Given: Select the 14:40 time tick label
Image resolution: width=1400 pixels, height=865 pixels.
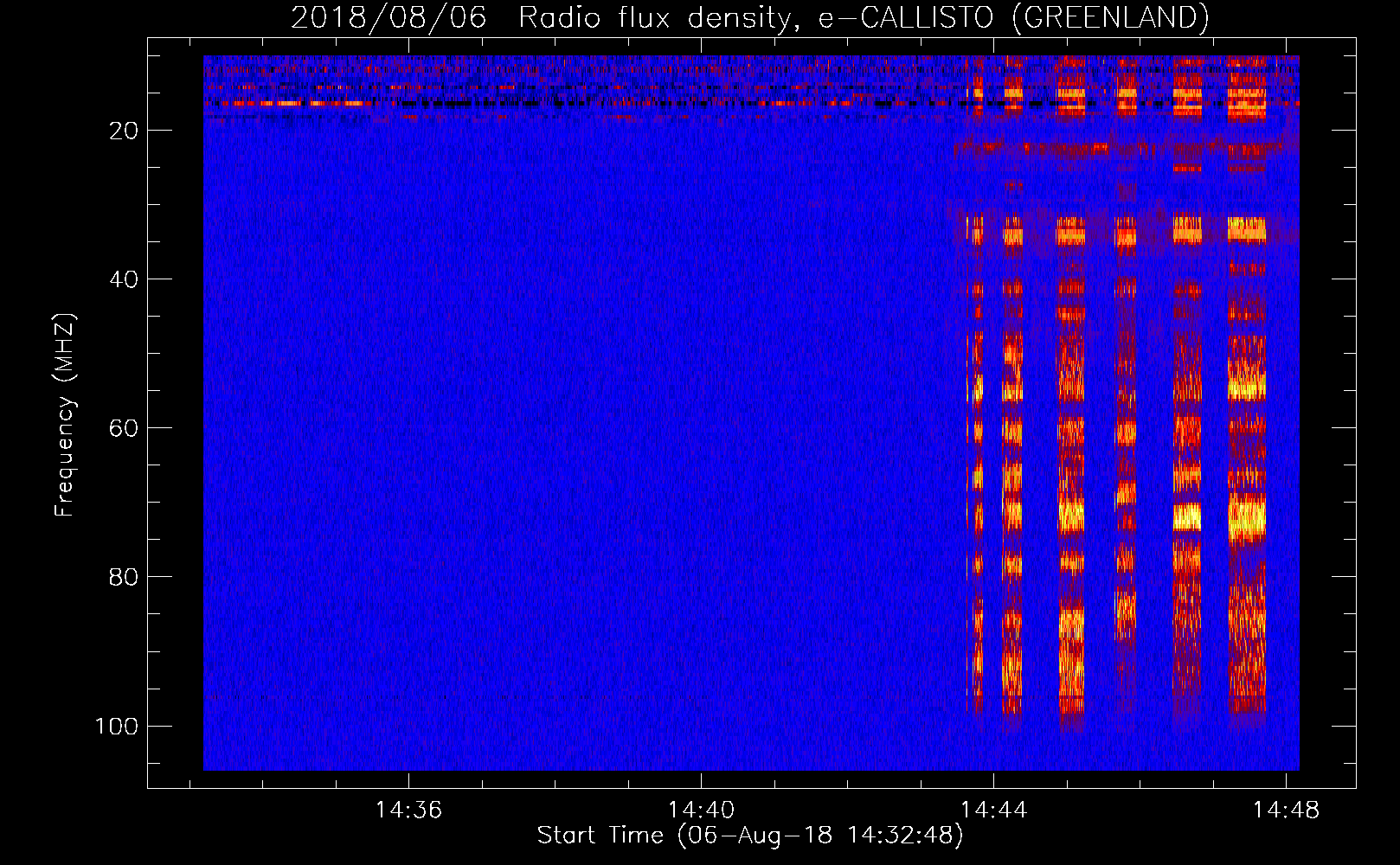Looking at the screenshot, I should [701, 810].
